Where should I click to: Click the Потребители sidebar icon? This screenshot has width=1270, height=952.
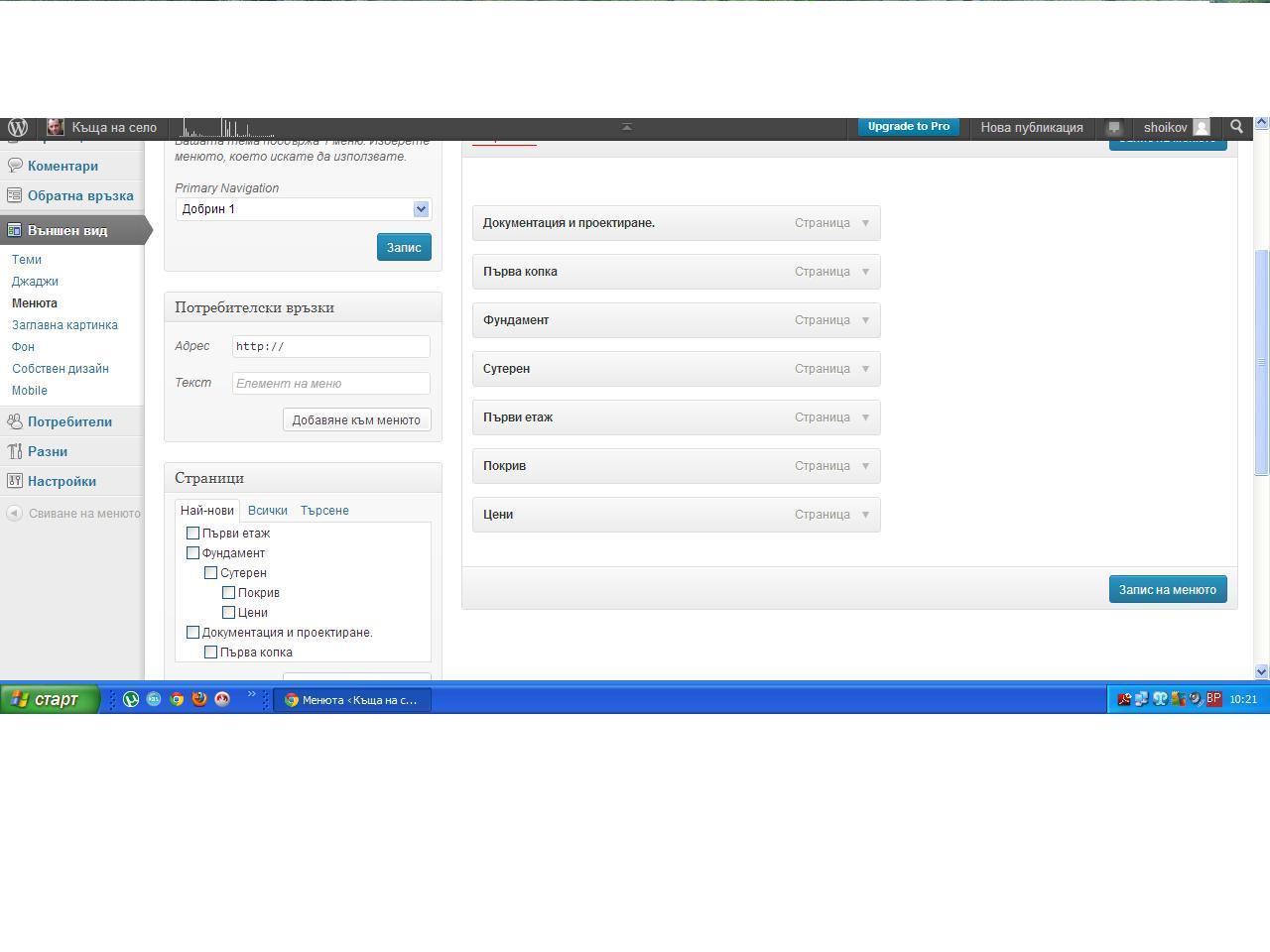15,421
